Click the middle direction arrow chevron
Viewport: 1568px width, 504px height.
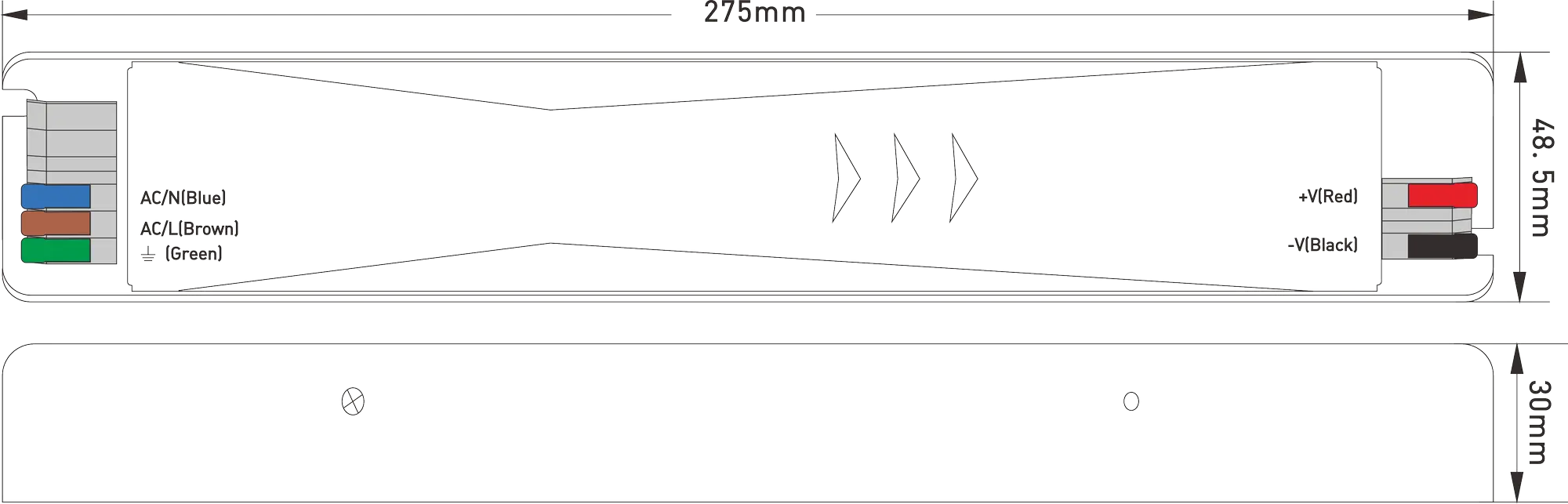pos(906,178)
